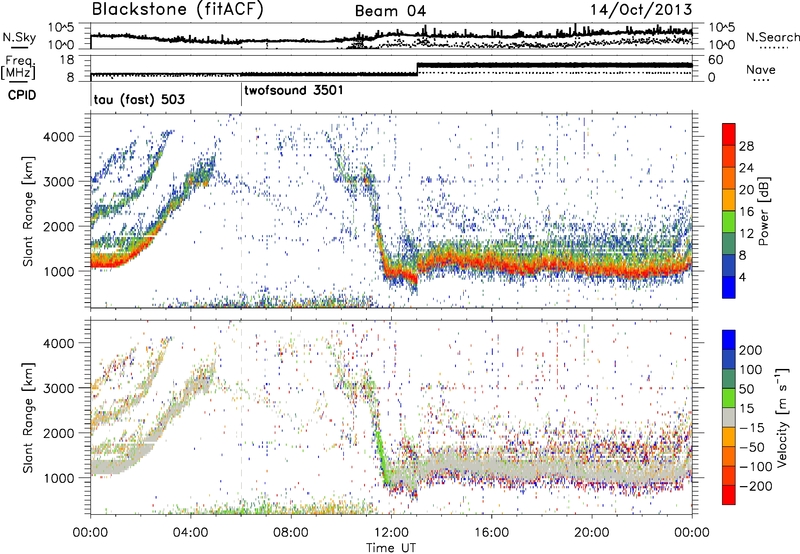Viewport: 800px width, 554px height.
Task: Select the 'Beam 04' label
Action: [390, 11]
